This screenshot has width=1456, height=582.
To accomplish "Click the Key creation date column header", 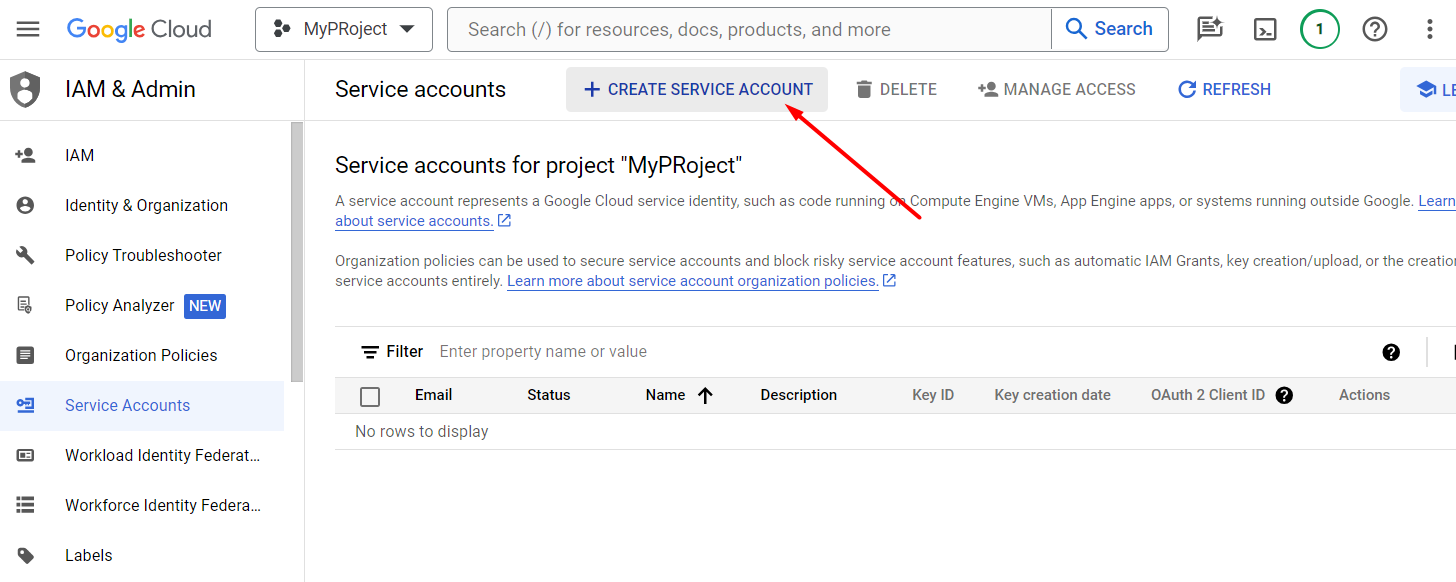I will coord(1052,395).
